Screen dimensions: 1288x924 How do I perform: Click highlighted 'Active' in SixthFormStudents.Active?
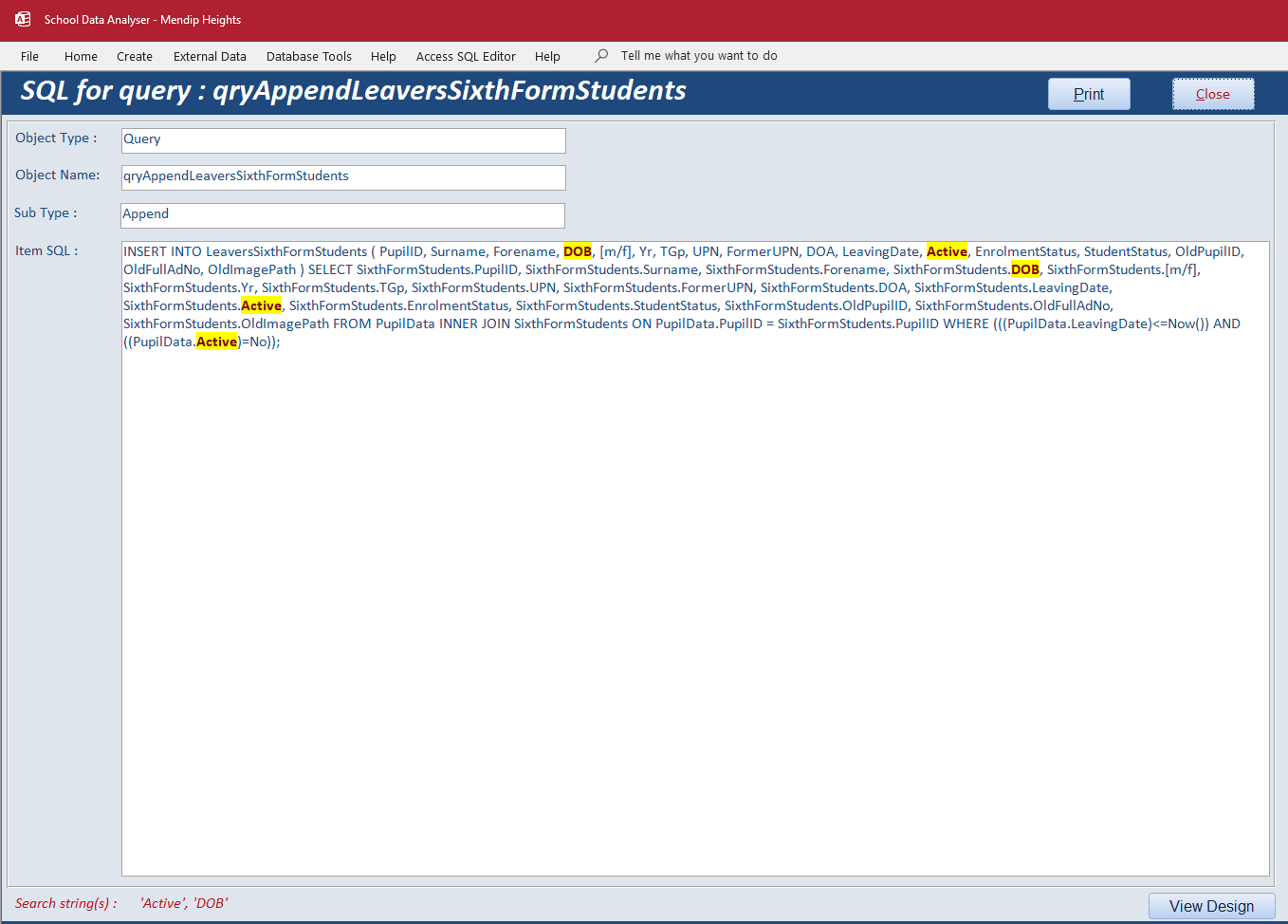[x=261, y=305]
